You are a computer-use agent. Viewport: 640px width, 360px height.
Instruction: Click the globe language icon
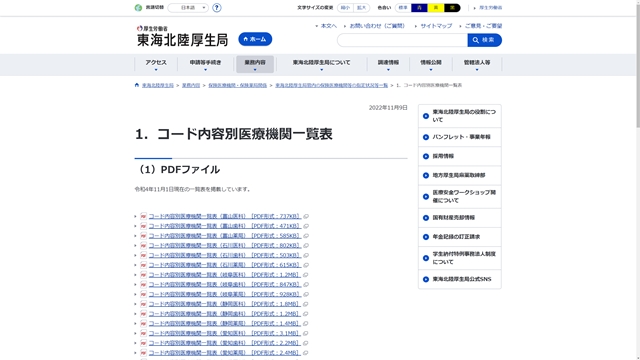click(138, 8)
